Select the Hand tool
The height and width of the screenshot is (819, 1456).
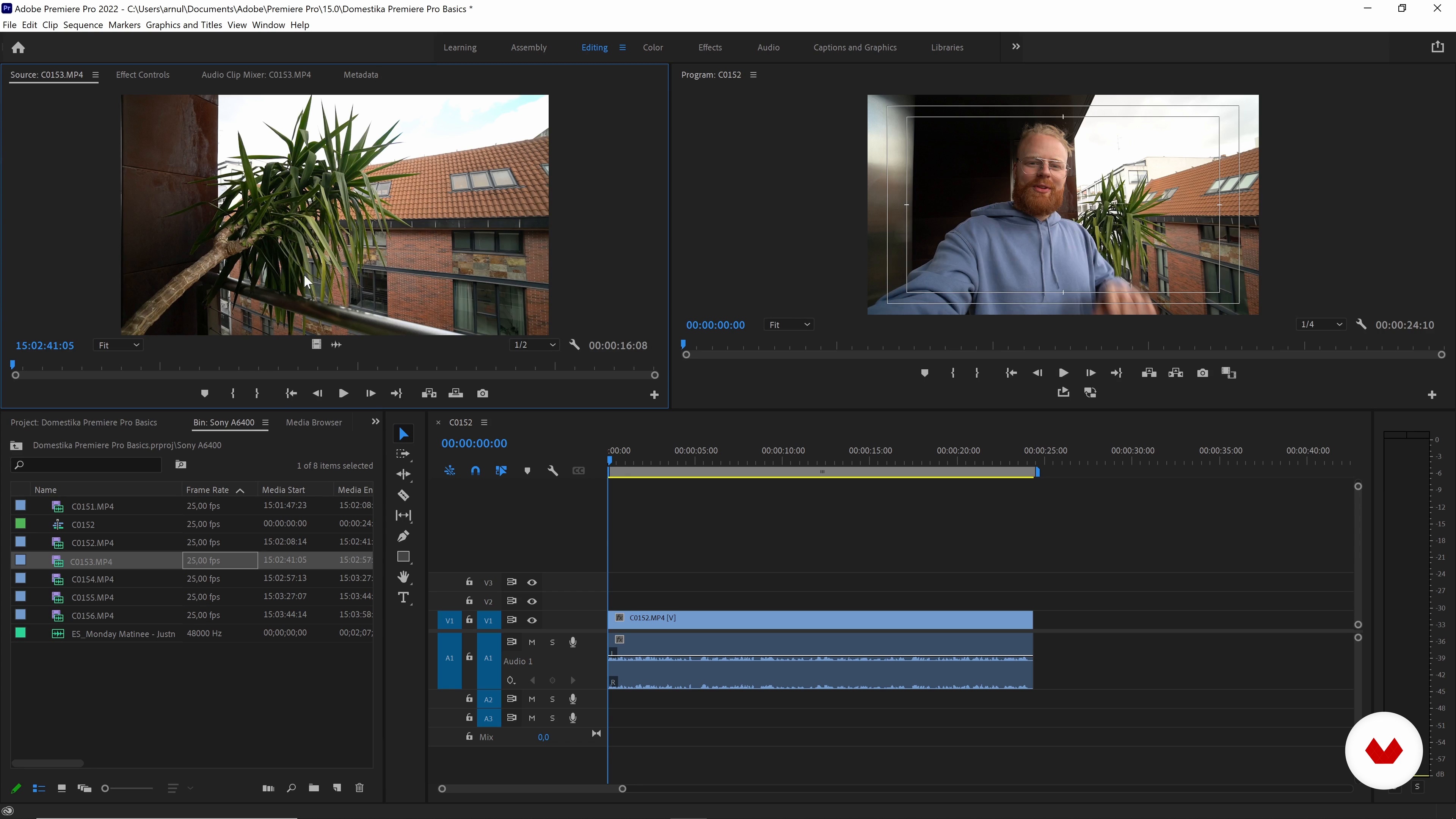click(x=403, y=577)
